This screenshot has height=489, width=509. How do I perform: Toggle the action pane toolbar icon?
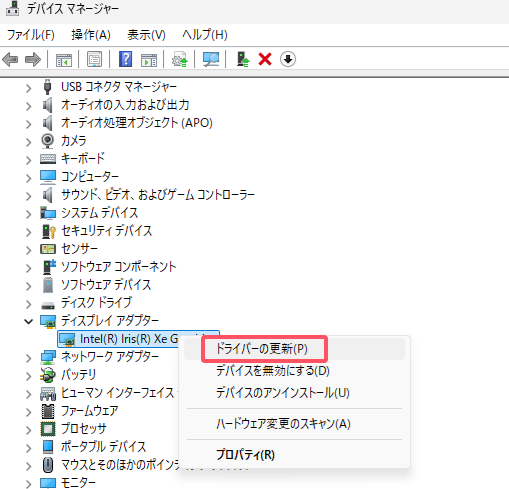pyautogui.click(x=149, y=60)
